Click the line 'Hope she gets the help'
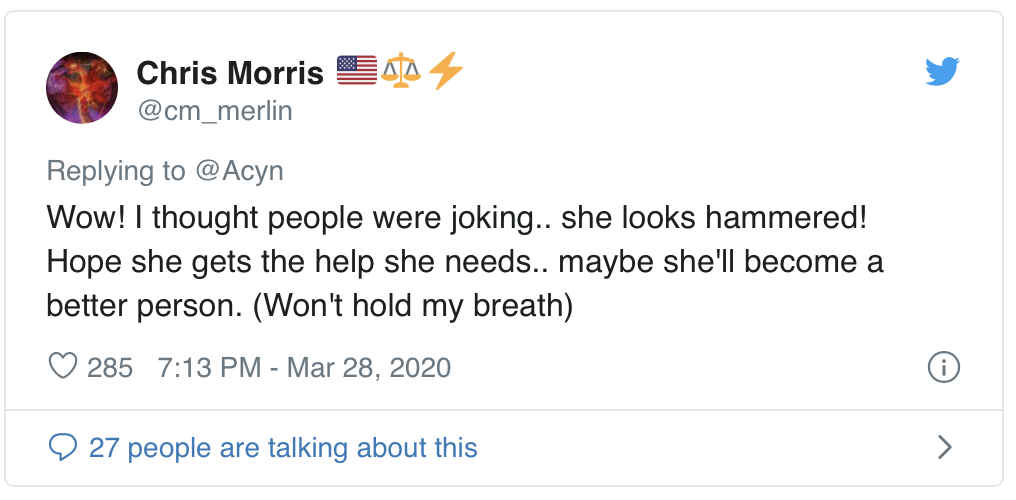1016x500 pixels. [x=300, y=261]
